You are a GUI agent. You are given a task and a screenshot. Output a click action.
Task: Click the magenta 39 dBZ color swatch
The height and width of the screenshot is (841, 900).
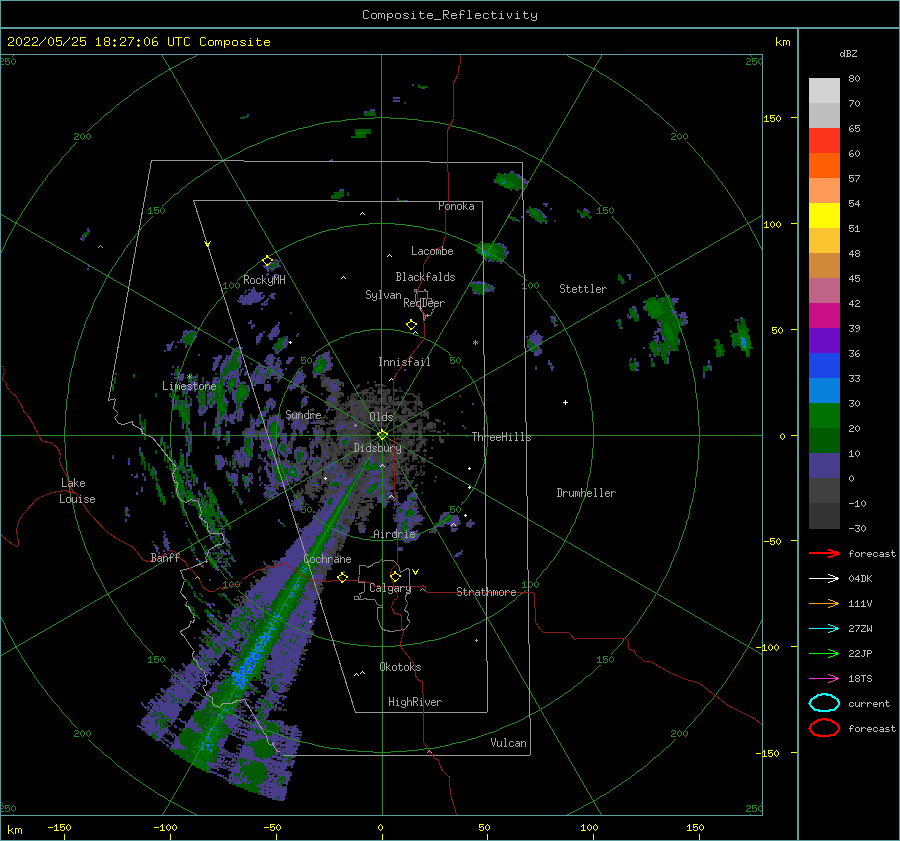[824, 315]
